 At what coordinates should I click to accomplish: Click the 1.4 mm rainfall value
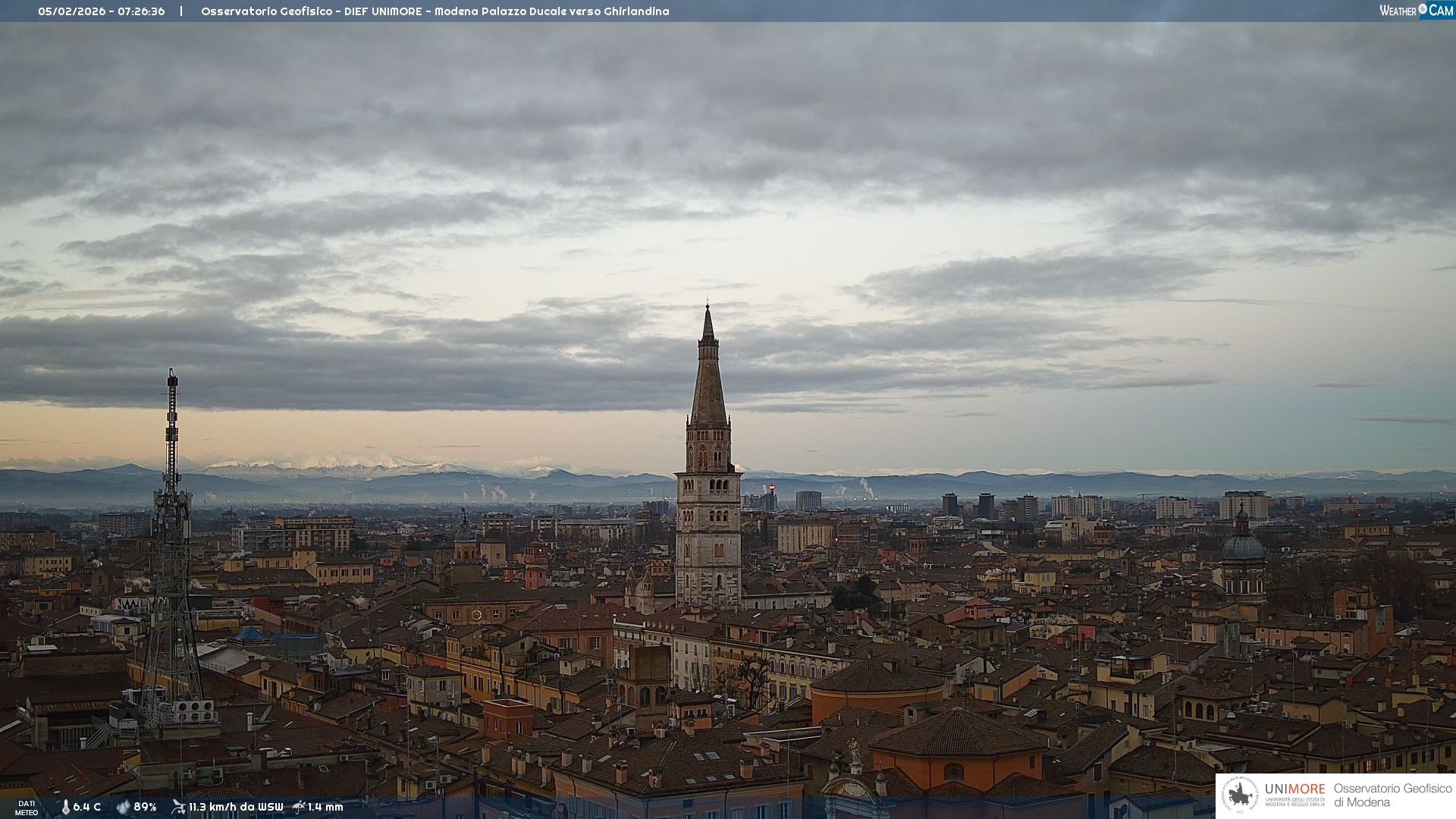[x=325, y=807]
